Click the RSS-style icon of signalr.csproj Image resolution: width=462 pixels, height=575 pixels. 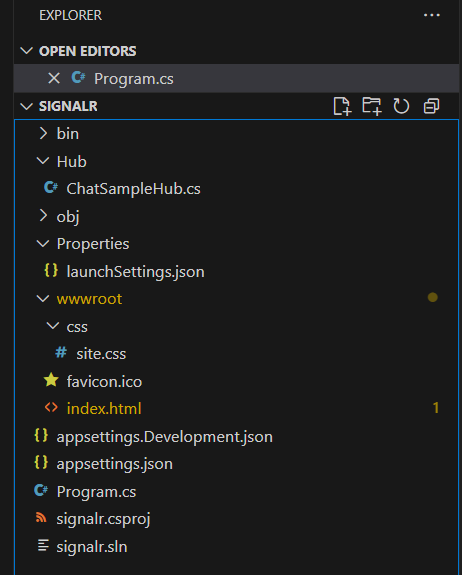point(41,517)
